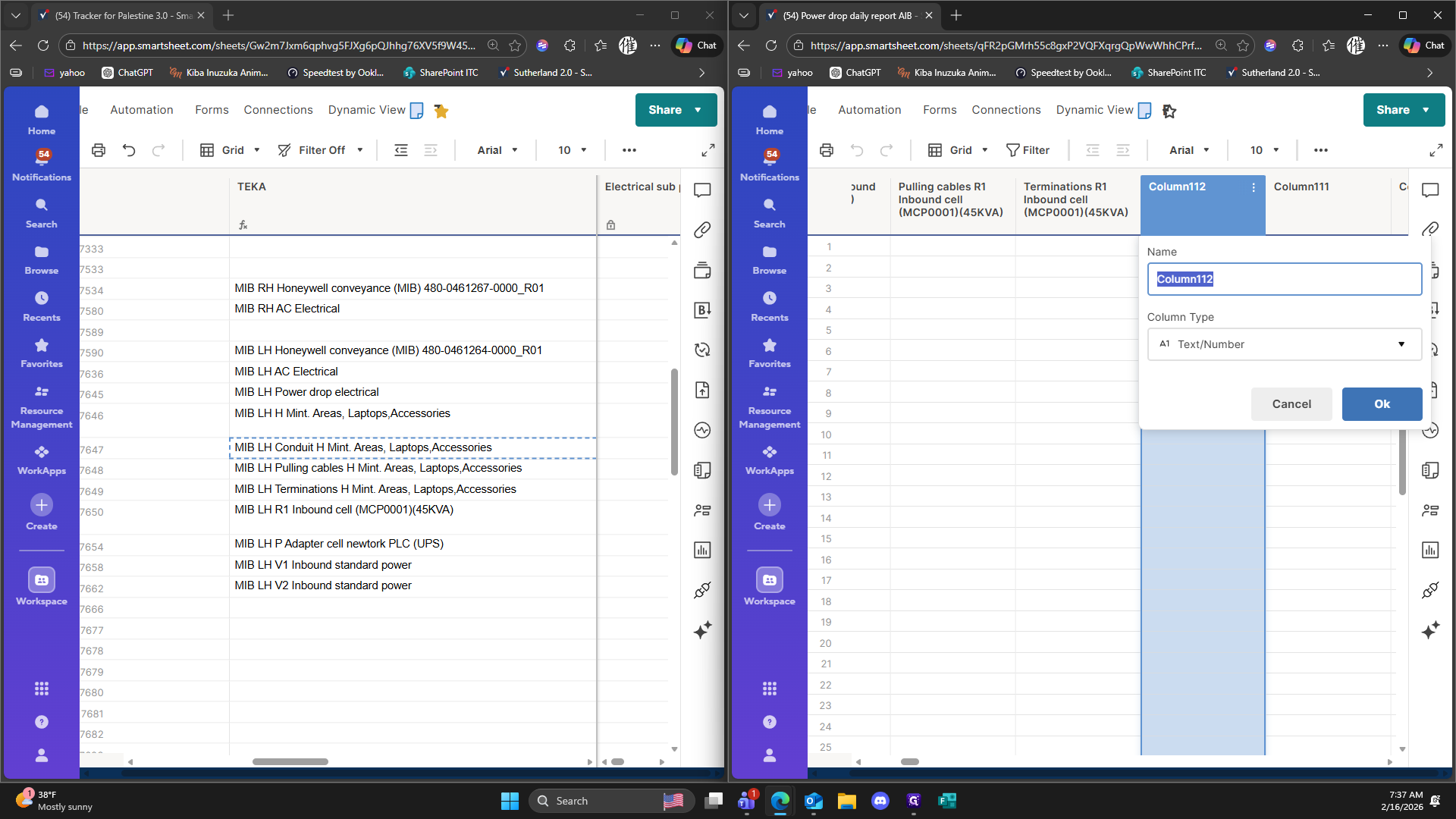The width and height of the screenshot is (1456, 819).
Task: Open the Automation menu in left window
Action: (142, 110)
